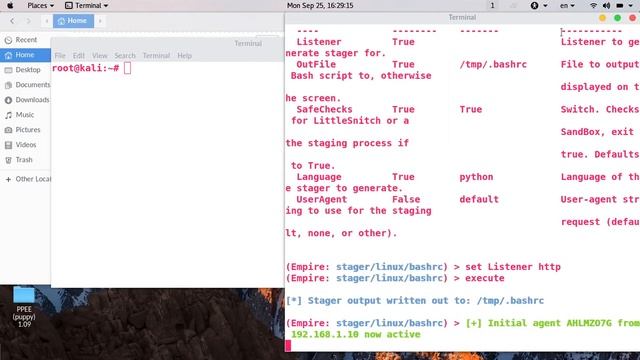Screen dimensions: 640x360
Task: Click the plus icon beside Other Locations
Action: [8, 179]
